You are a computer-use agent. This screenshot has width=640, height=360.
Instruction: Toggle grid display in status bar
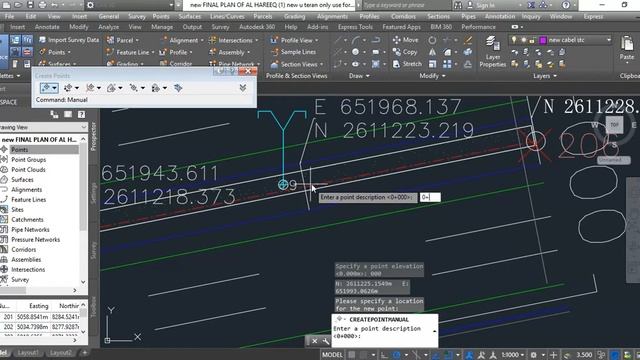352,355
